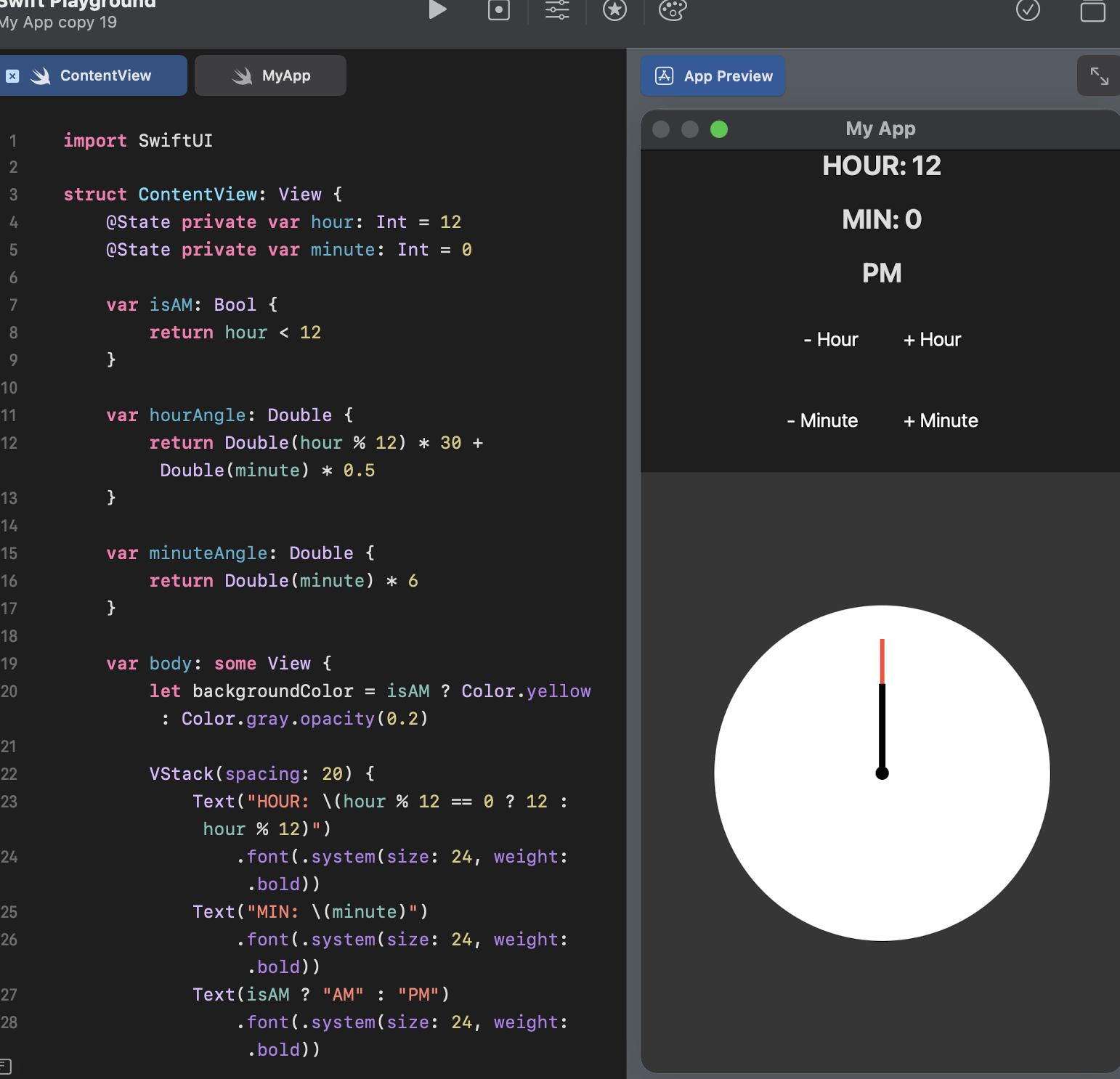
Task: Click the star badge icon in toolbar
Action: pos(614,10)
